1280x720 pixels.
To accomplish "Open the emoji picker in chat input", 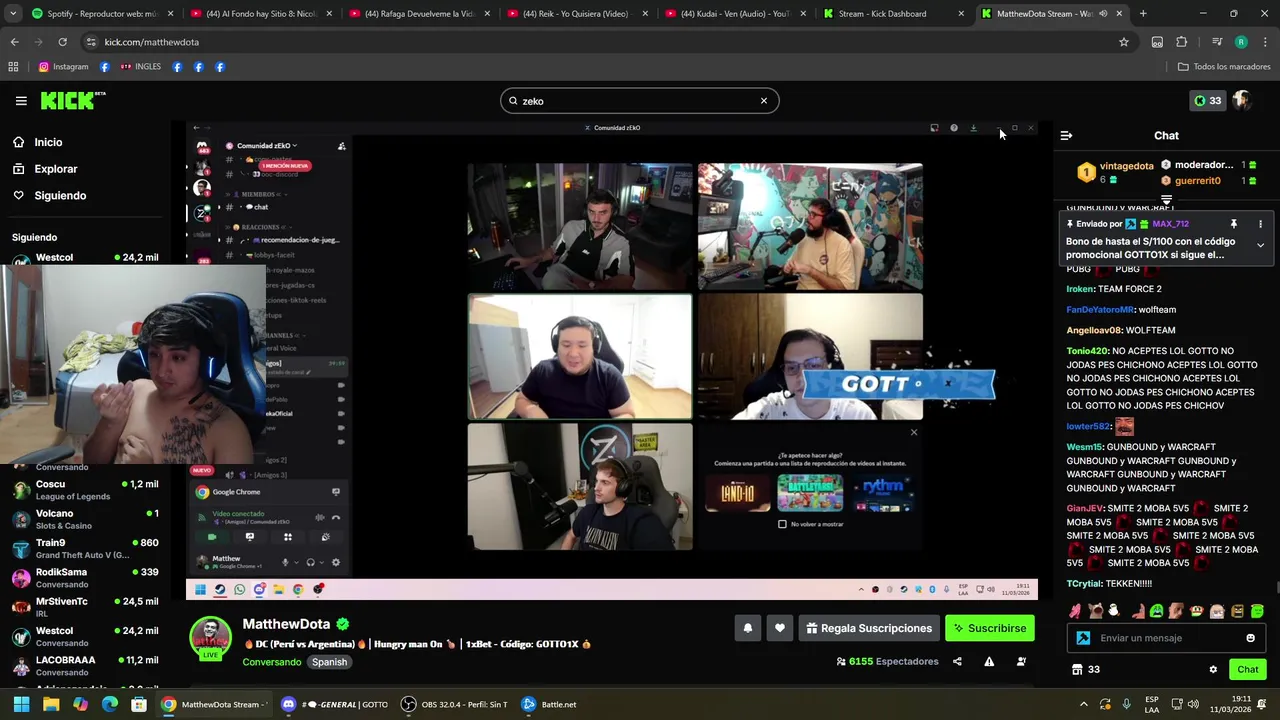I will coord(1250,638).
